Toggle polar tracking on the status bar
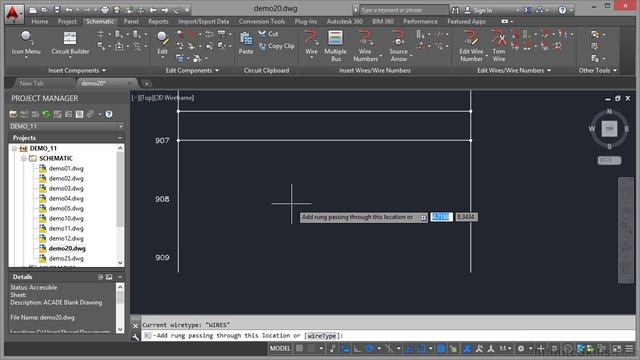The image size is (640, 360). [x=370, y=349]
